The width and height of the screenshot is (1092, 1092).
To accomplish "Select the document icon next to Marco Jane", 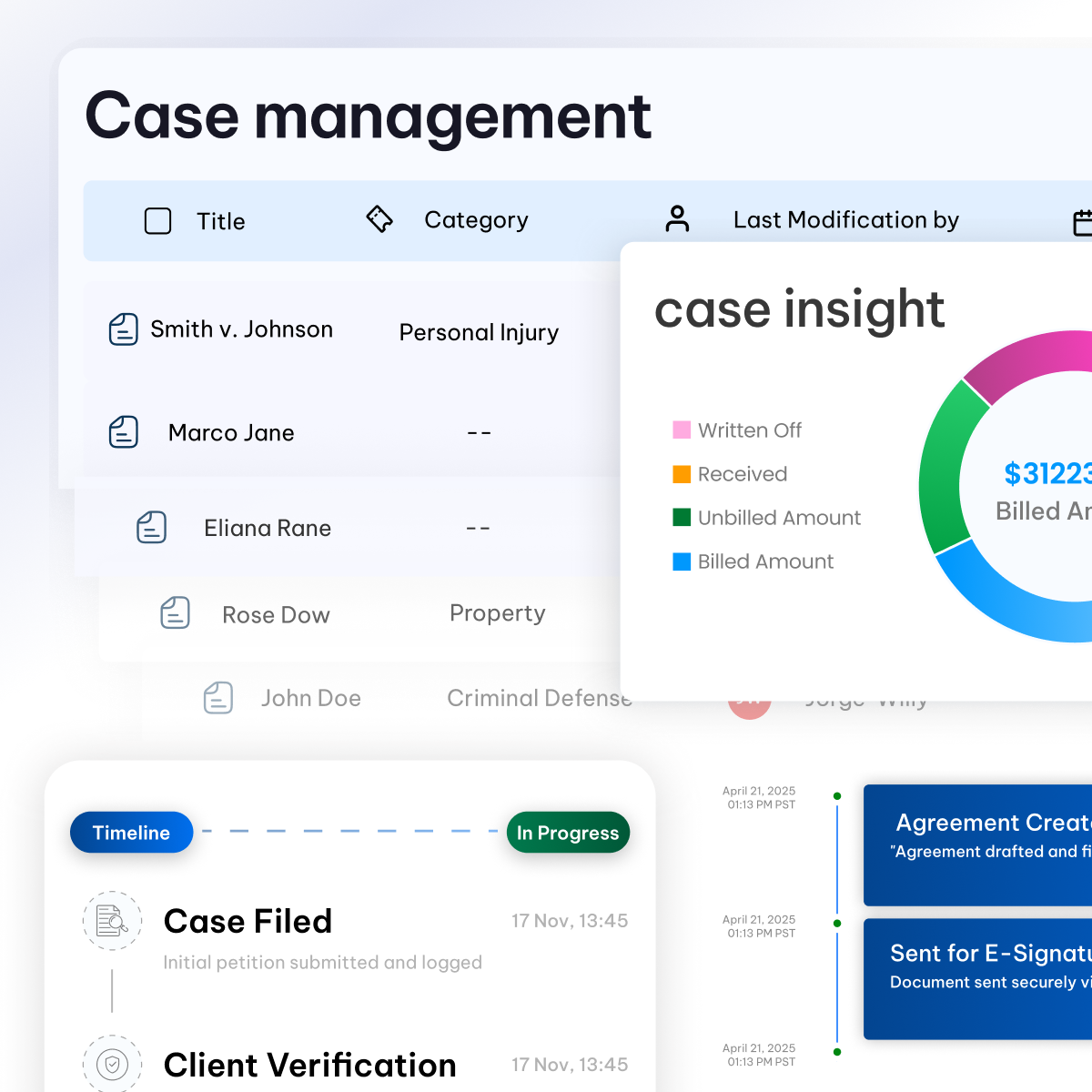I will [122, 432].
